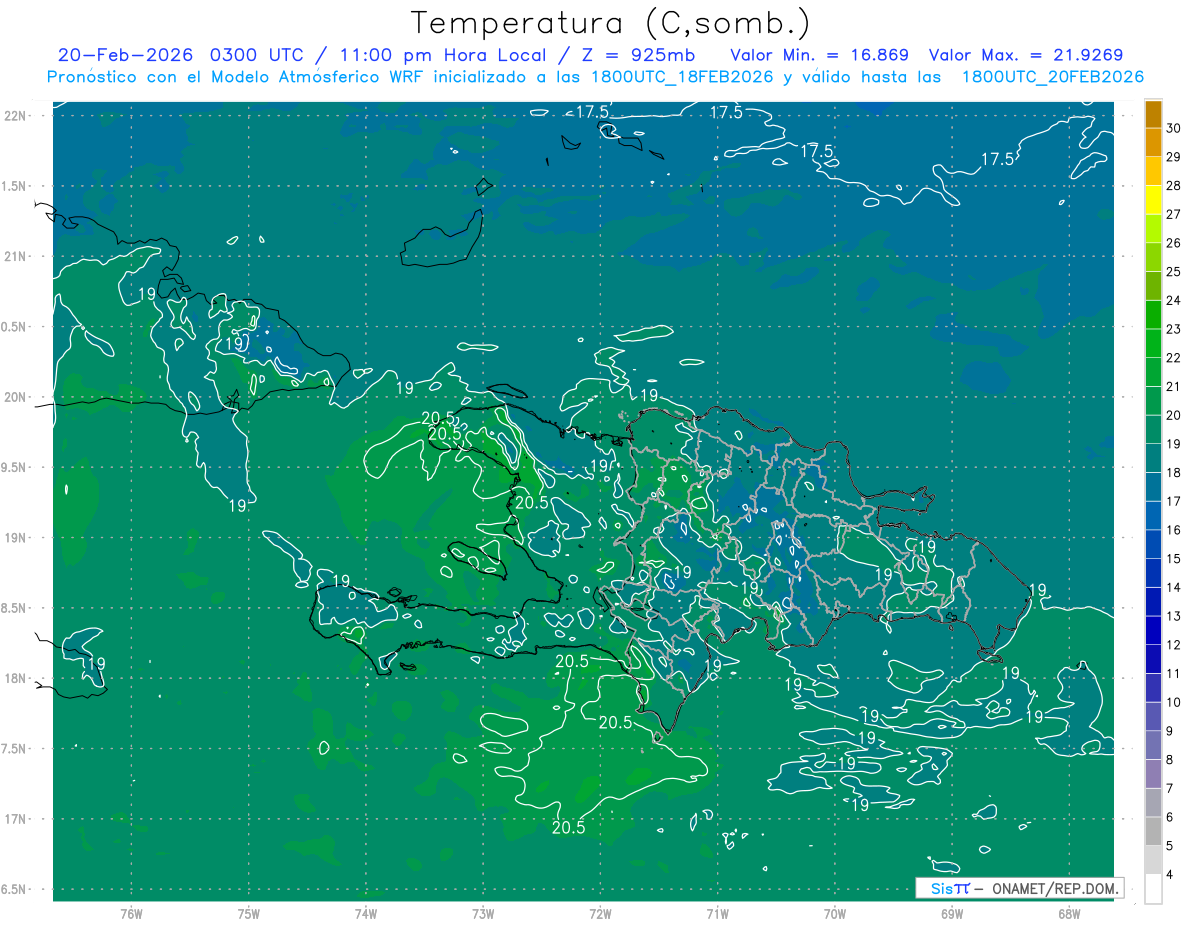Click the "Valor Min. = 16.869" value

[819, 54]
